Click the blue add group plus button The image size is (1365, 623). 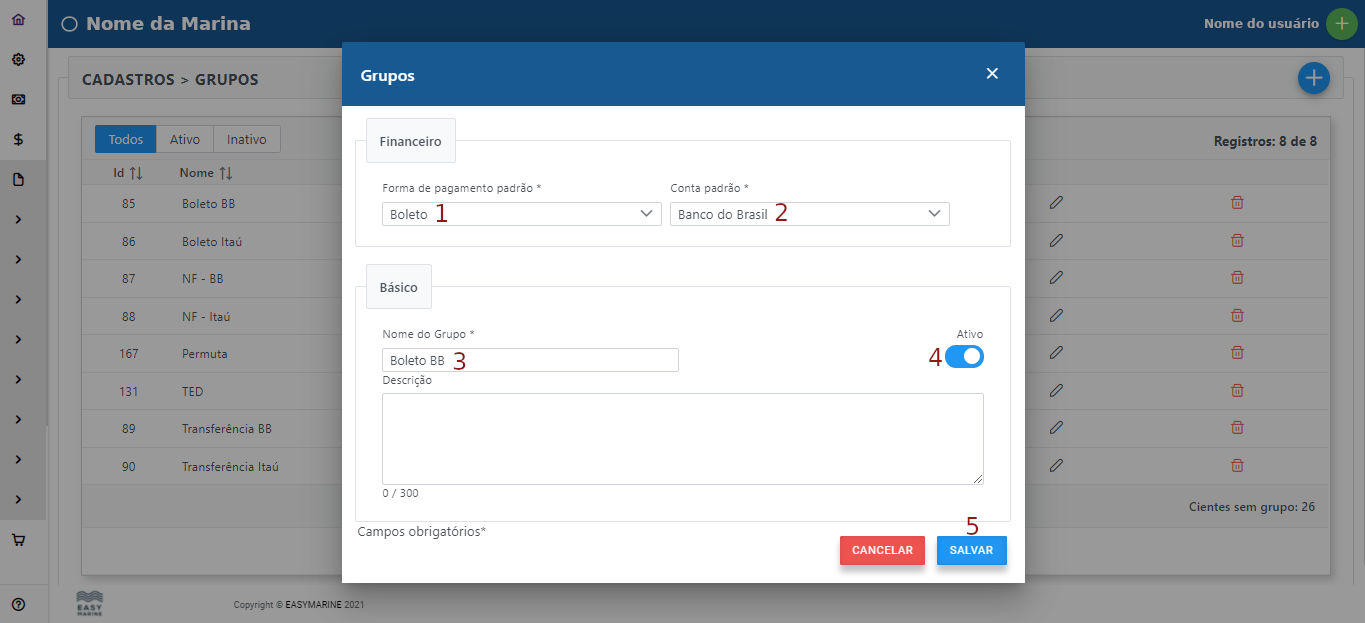1313,78
